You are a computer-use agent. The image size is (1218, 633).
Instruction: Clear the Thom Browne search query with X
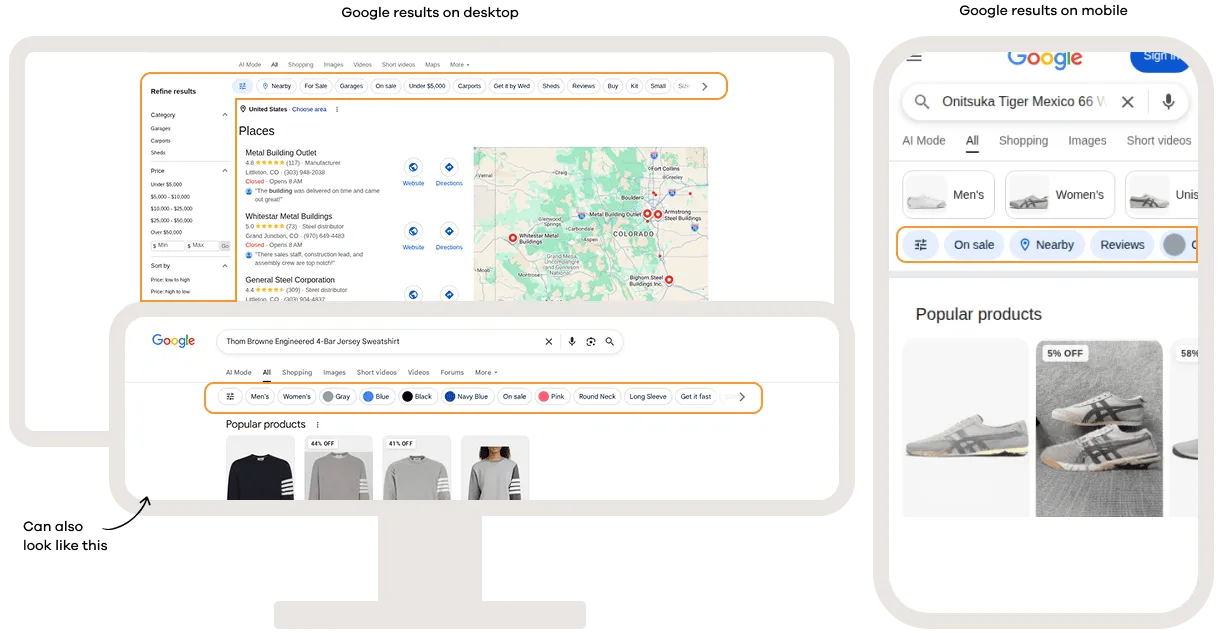(548, 341)
